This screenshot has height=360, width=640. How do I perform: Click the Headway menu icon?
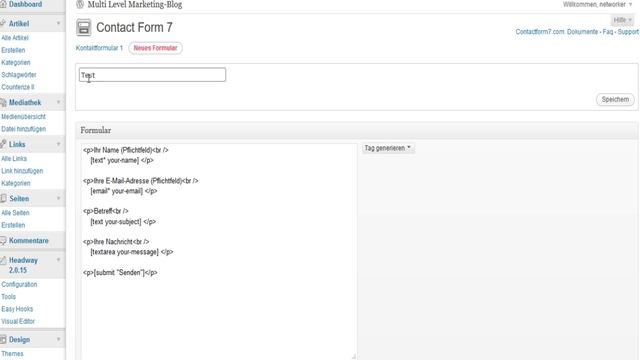point(3,260)
